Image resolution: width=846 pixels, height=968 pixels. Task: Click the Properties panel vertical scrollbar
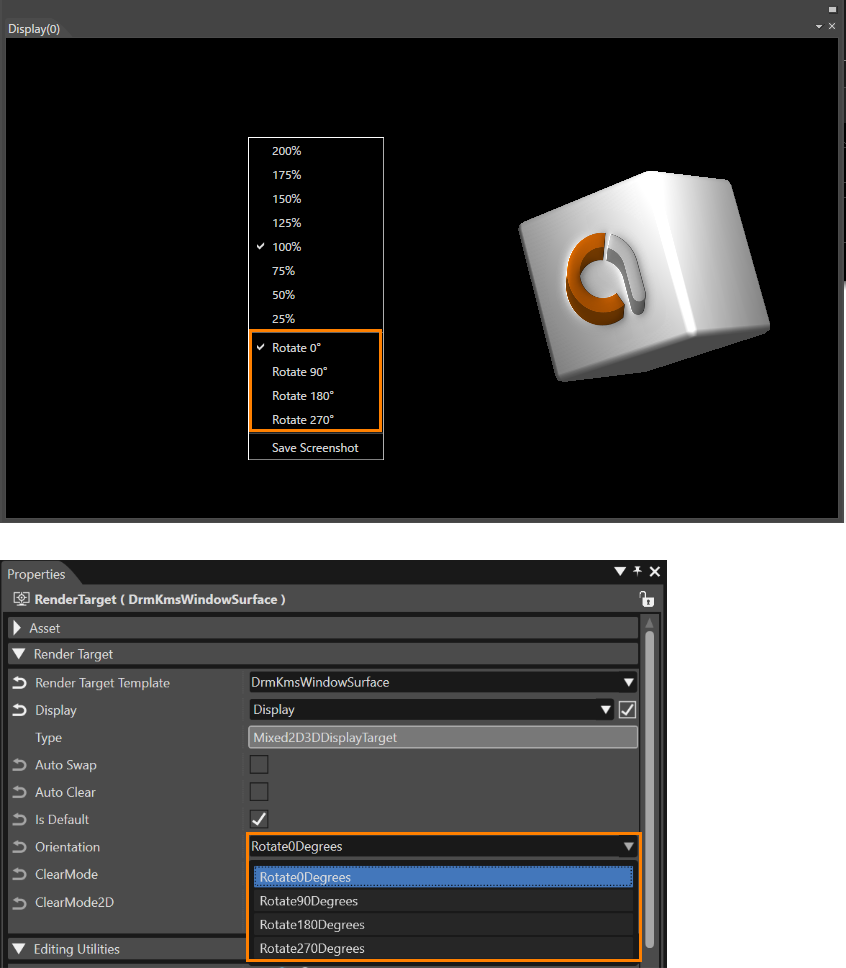pyautogui.click(x=650, y=790)
